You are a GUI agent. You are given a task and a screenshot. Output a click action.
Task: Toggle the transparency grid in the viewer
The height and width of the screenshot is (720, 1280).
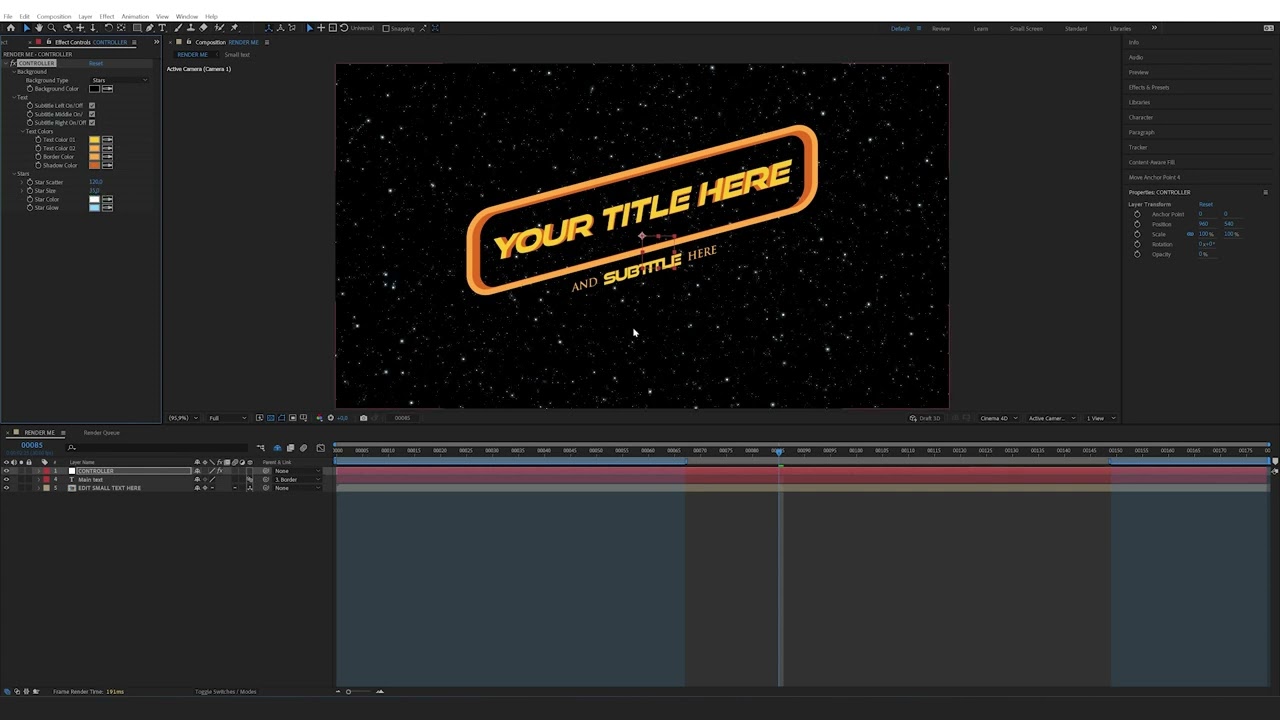[x=270, y=418]
